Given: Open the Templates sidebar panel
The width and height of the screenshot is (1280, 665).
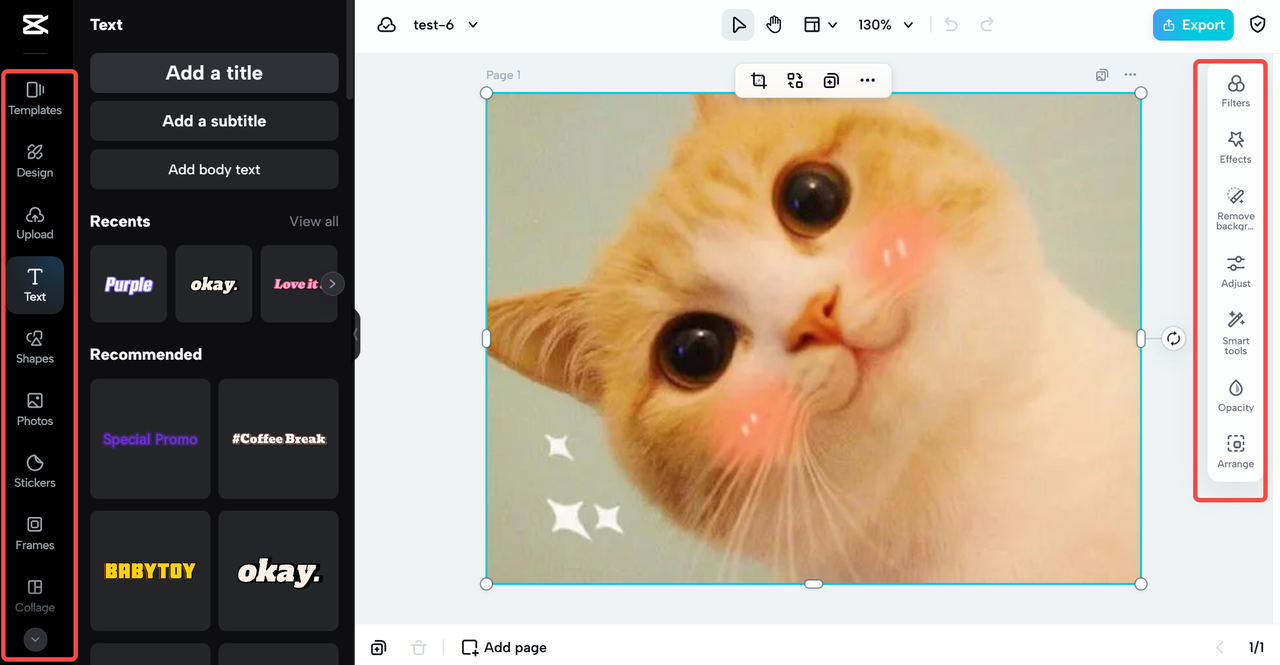Looking at the screenshot, I should 35,99.
